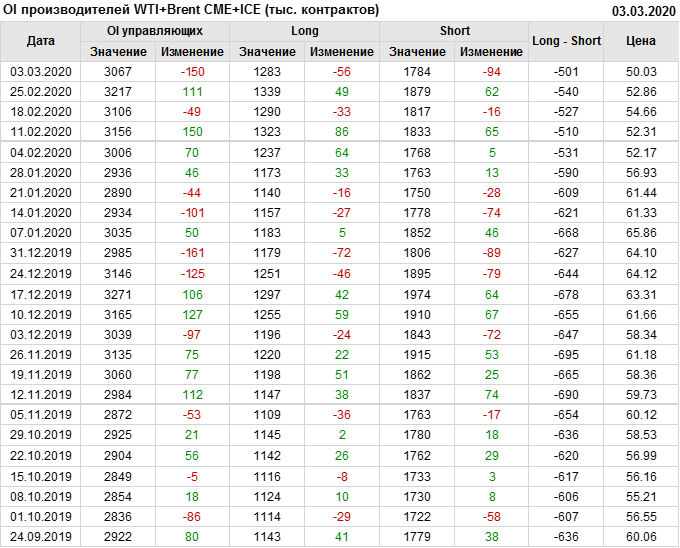Click the "Long - Short" column header
This screenshot has width=680, height=548.
click(567, 41)
